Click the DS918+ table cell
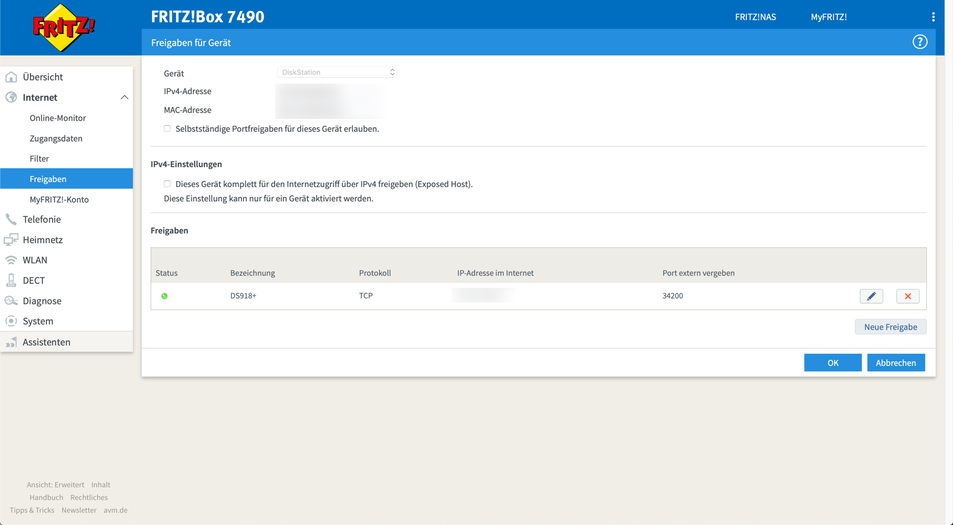Image resolution: width=953 pixels, height=525 pixels. click(x=243, y=296)
